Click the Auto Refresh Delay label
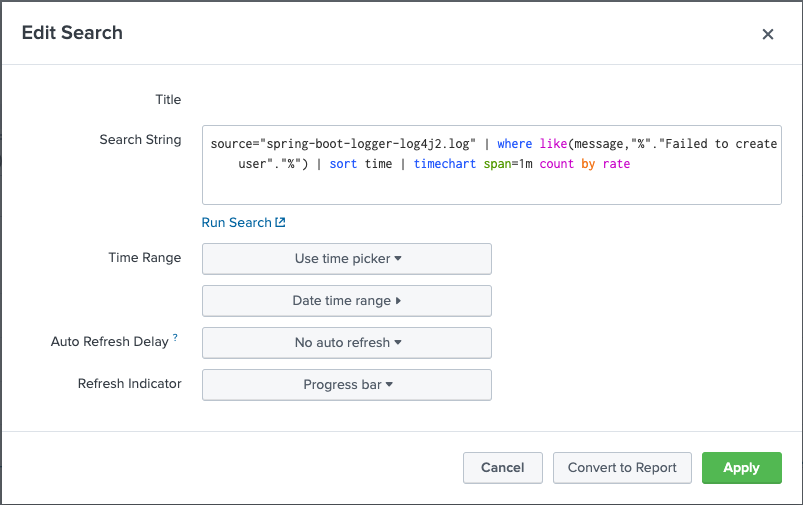 (x=110, y=342)
